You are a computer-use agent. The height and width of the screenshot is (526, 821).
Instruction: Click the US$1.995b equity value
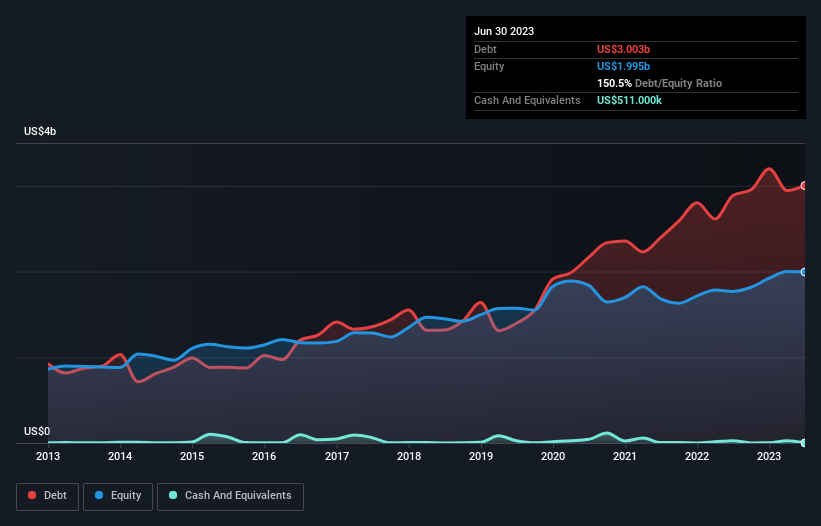pos(623,66)
